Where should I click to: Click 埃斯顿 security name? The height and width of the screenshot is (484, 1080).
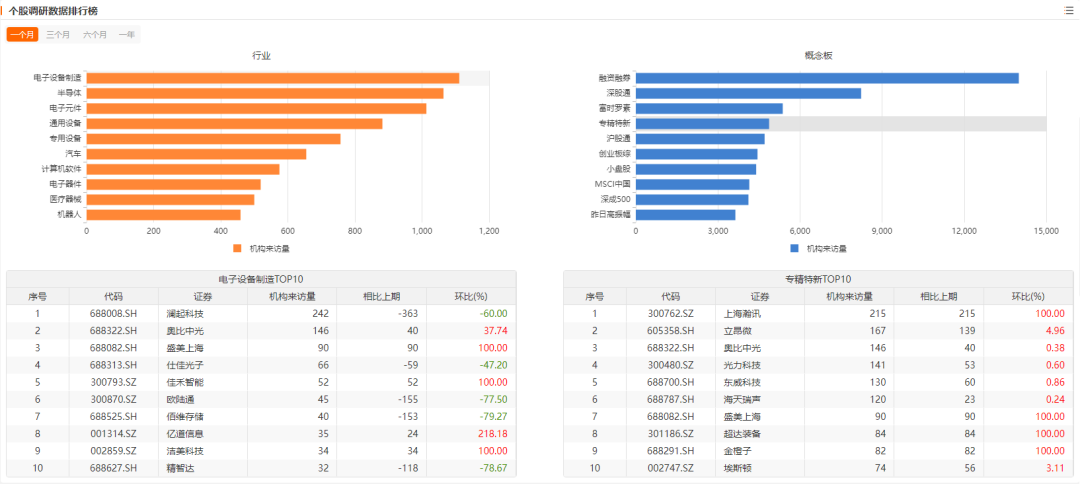[x=738, y=468]
